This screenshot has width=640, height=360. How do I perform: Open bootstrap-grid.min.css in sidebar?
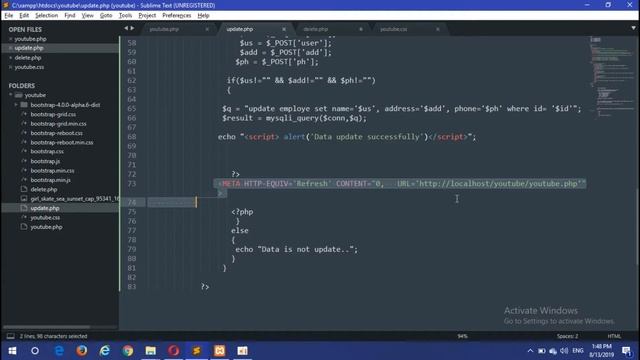pyautogui.click(x=58, y=124)
